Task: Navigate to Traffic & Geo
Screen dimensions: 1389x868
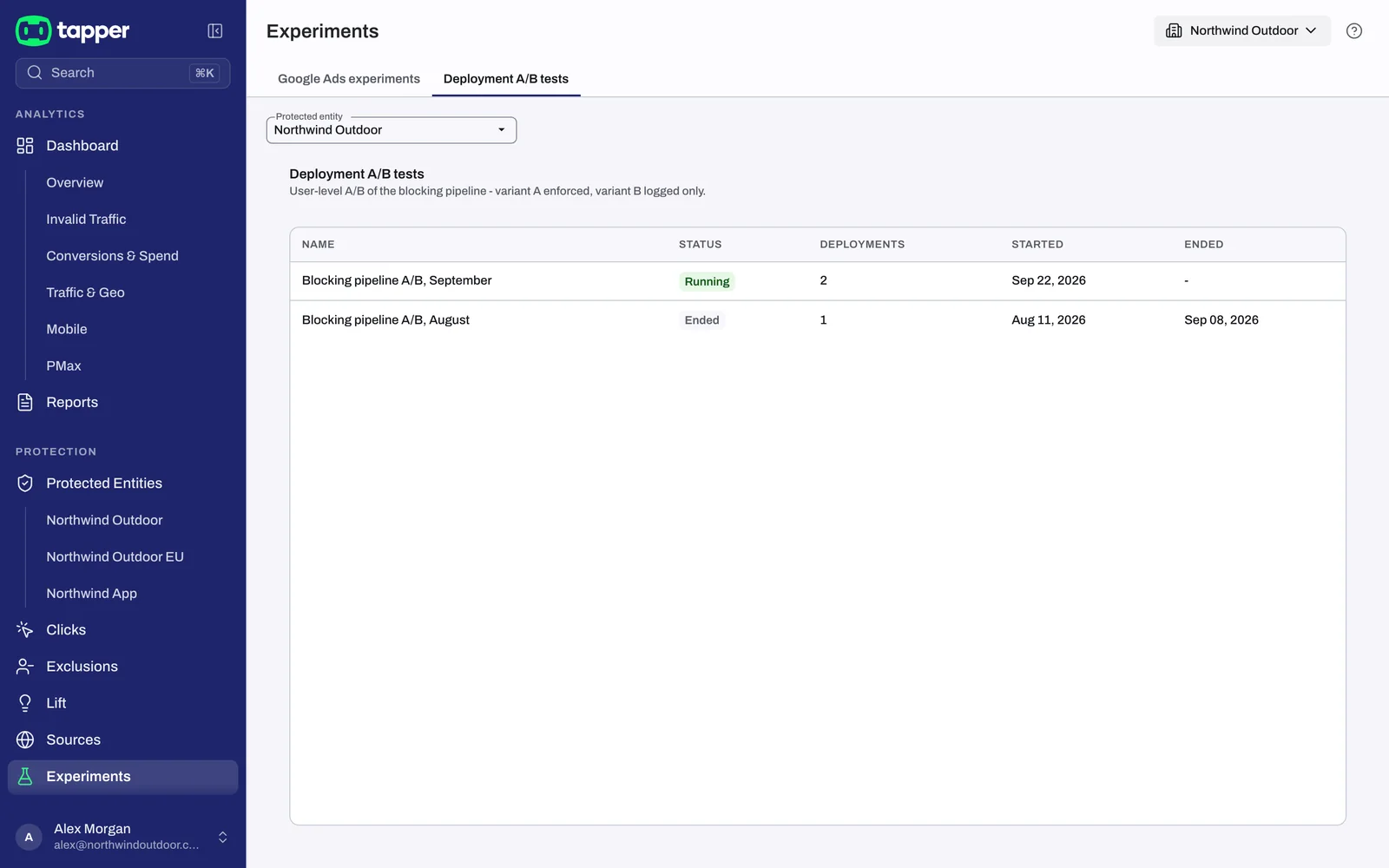Action: click(85, 293)
